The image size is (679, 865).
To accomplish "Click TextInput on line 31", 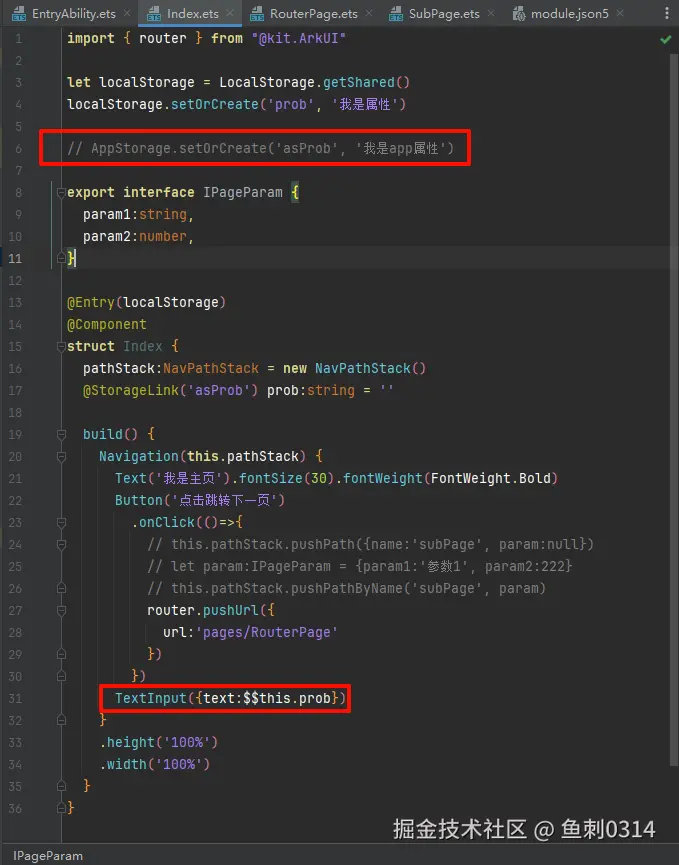I will pos(151,698).
